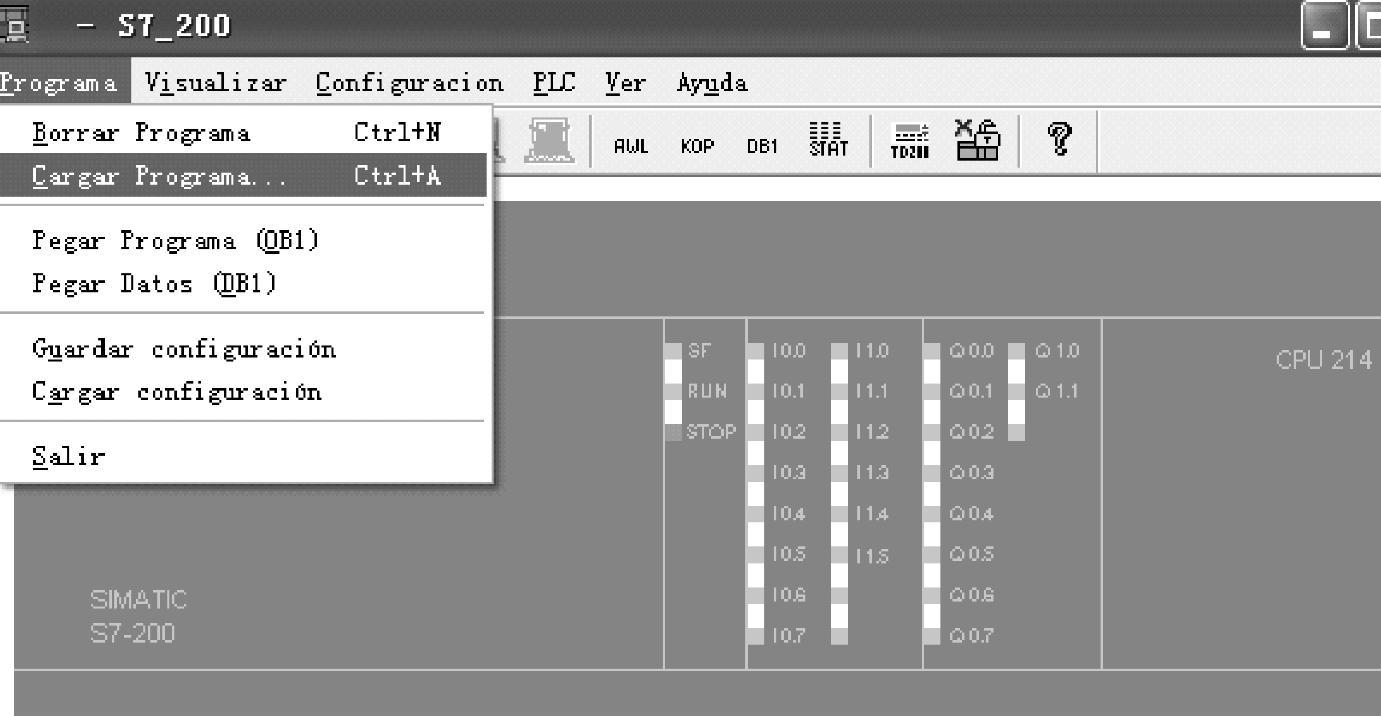
Task: Choose Salir to exit
Action: [x=68, y=457]
